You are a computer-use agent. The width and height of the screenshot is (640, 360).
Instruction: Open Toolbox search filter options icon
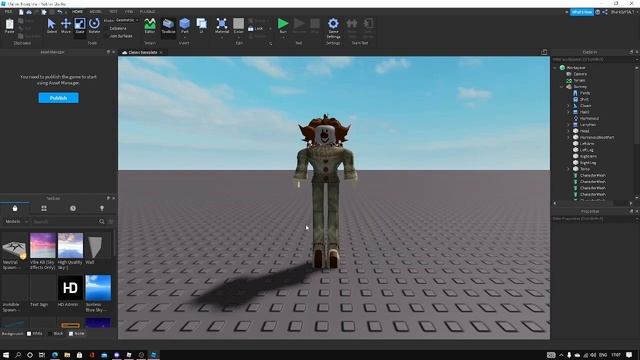coord(111,221)
